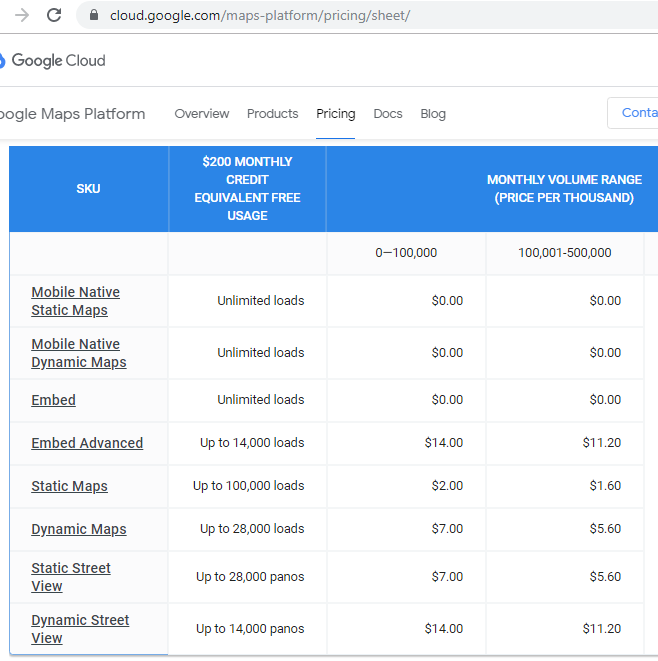This screenshot has height=661, width=658.
Task: Click Static Maps $1.60 price
Action: coord(605,486)
